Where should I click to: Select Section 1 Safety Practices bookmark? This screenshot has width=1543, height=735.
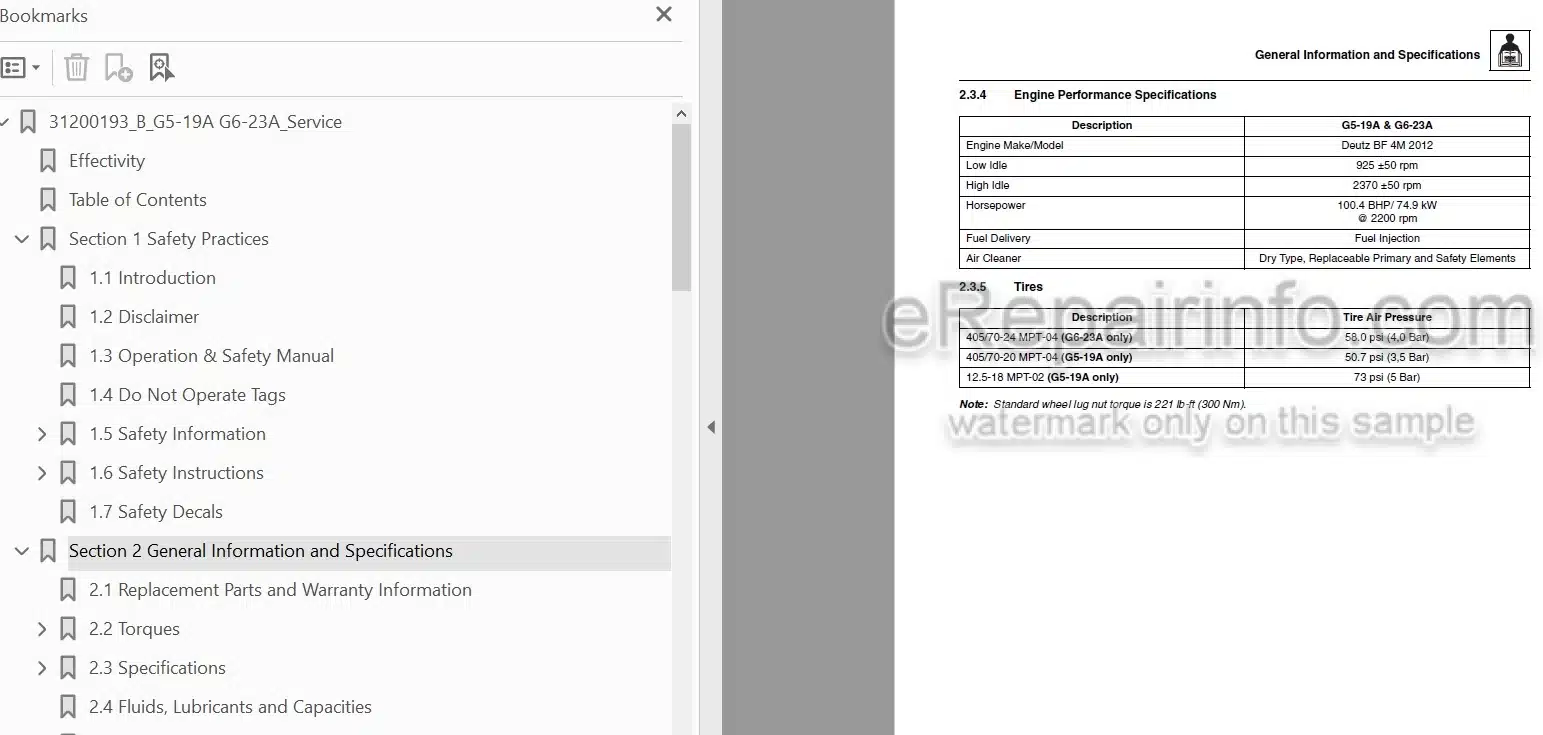(169, 239)
